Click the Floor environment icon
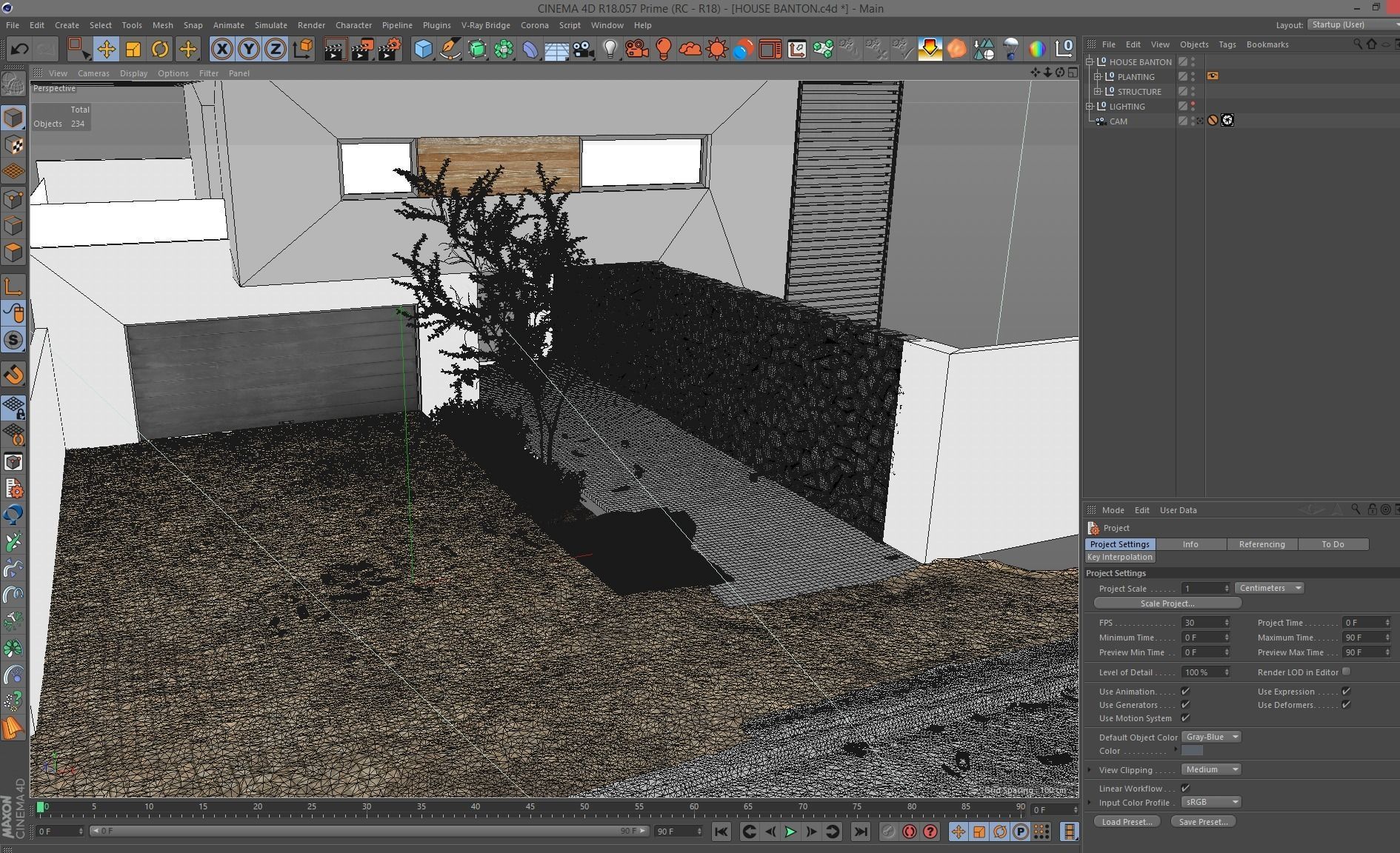The height and width of the screenshot is (853, 1400). [x=556, y=50]
